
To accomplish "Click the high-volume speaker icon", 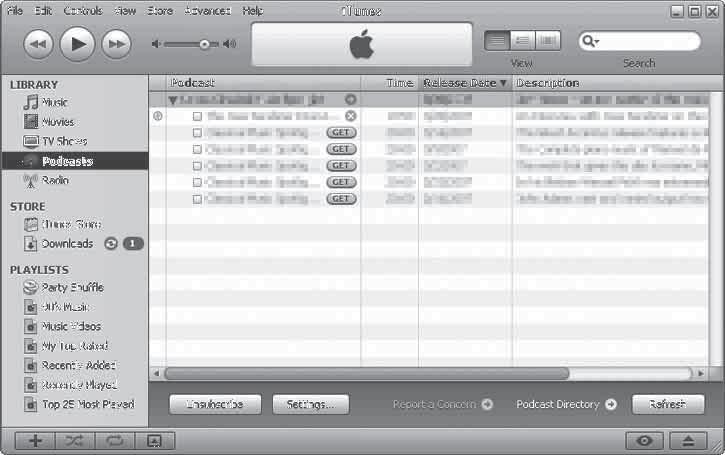I will click(x=230, y=44).
